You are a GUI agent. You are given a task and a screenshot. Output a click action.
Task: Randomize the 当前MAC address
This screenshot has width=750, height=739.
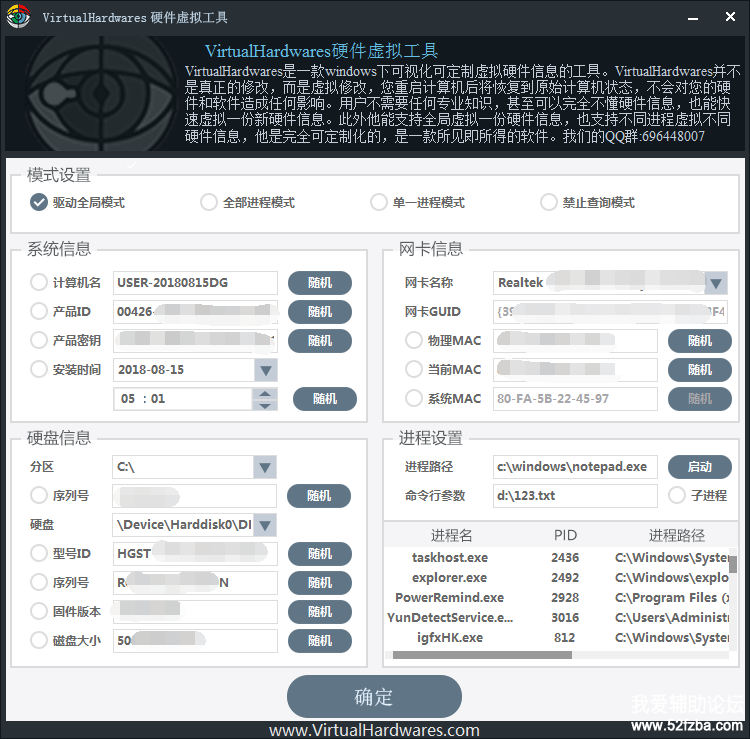(700, 370)
